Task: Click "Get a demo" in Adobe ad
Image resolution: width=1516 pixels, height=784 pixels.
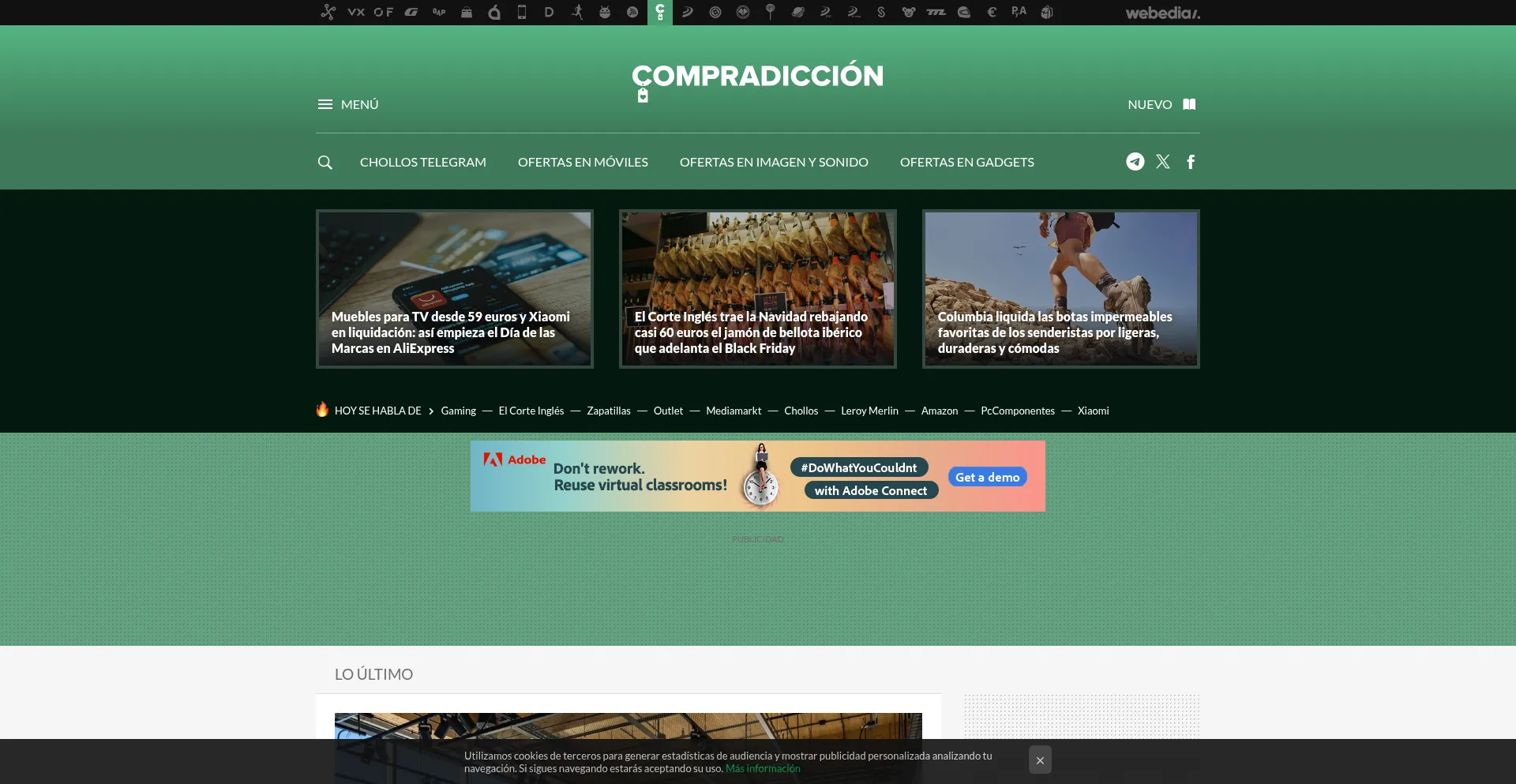Action: click(x=987, y=477)
